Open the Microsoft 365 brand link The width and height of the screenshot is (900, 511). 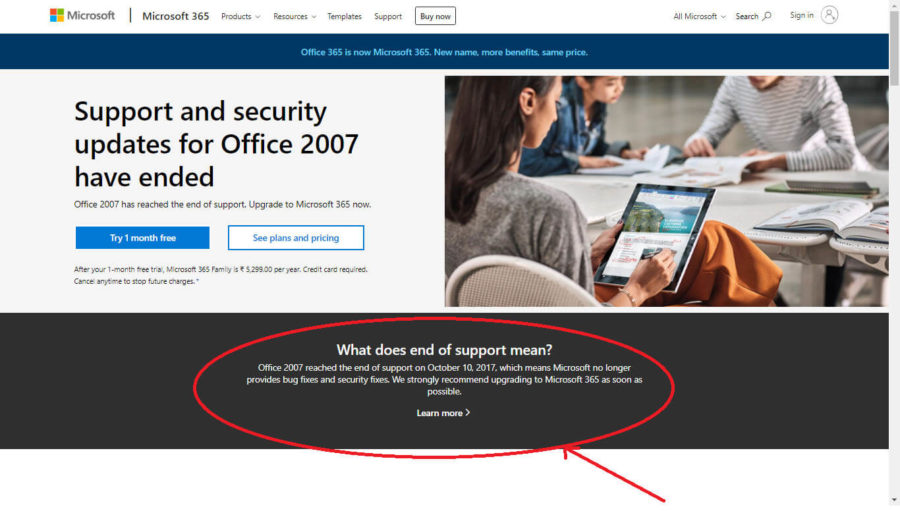coord(176,16)
